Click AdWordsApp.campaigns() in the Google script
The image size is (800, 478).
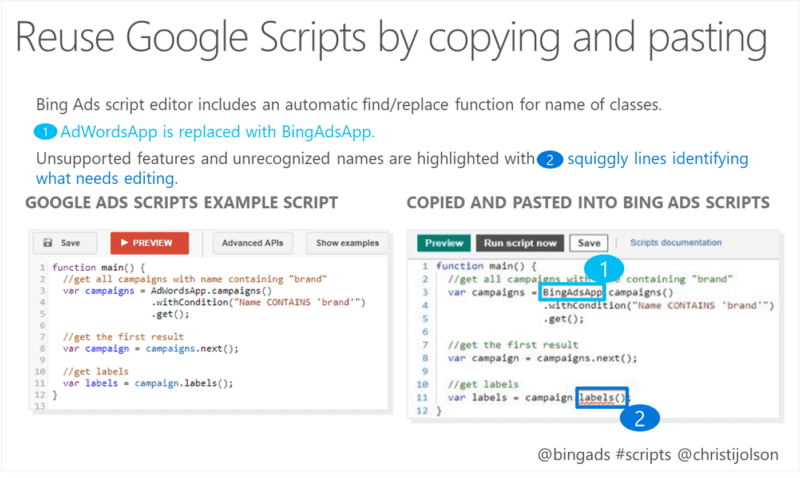pyautogui.click(x=211, y=291)
